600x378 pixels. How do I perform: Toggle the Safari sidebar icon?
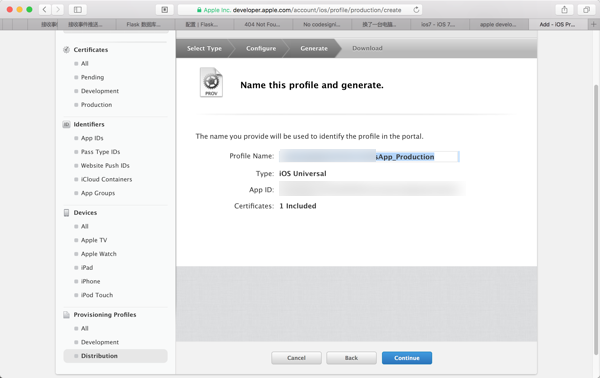[x=78, y=10]
